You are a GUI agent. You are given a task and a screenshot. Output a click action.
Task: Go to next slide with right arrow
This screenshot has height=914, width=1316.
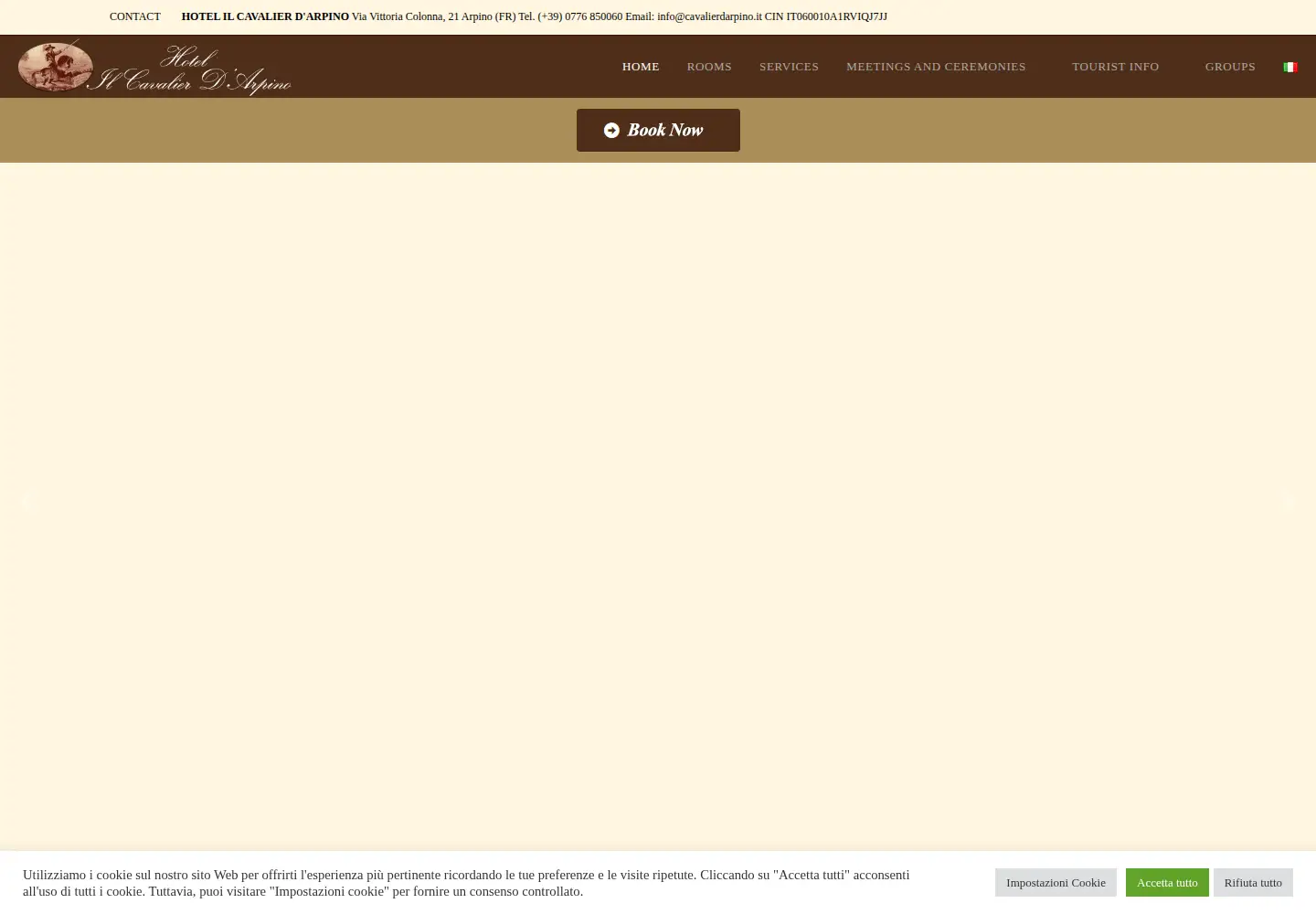coord(1288,501)
